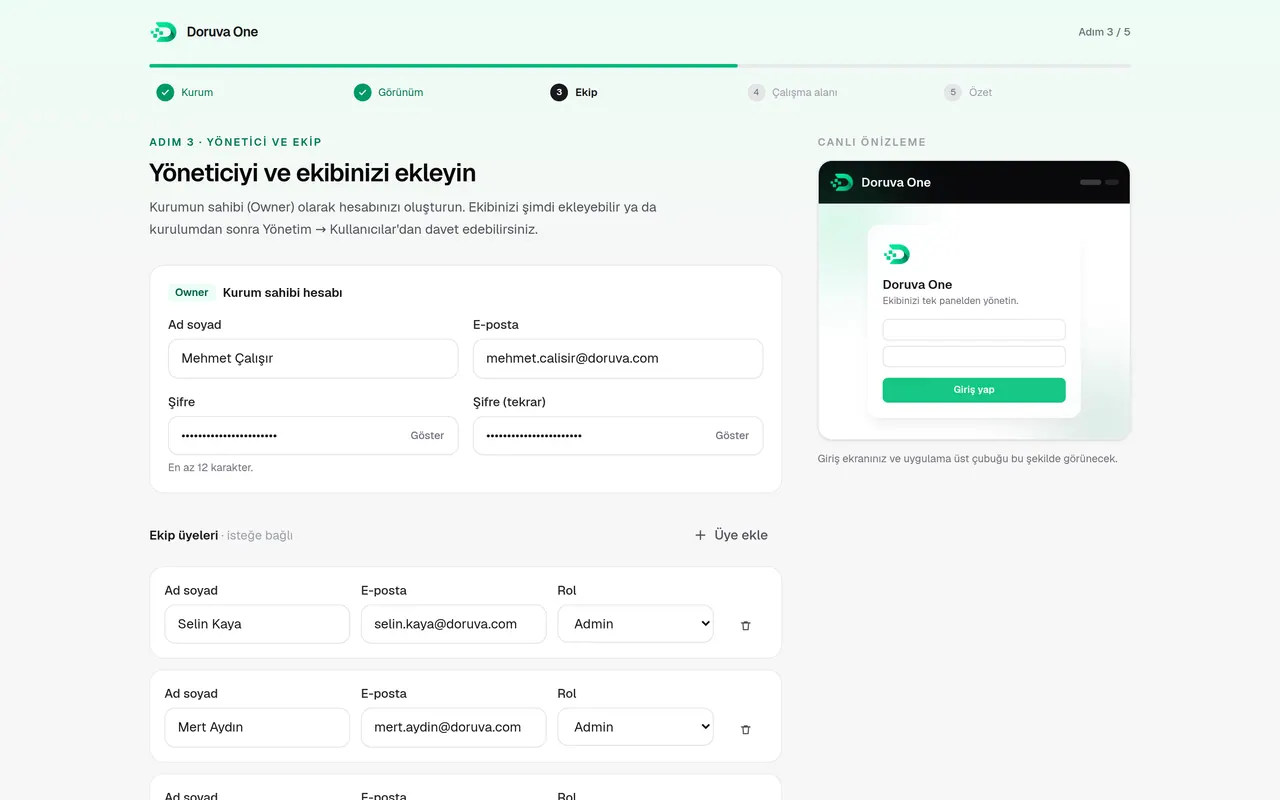The width and height of the screenshot is (1280, 800).
Task: Edit the Mert Aydın name field
Action: [x=257, y=727]
